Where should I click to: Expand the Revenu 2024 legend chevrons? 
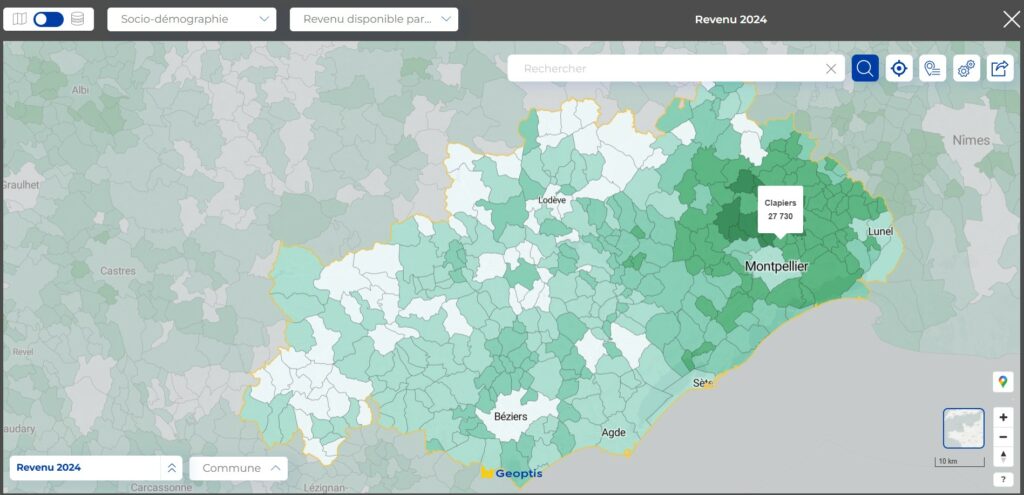[x=172, y=468]
